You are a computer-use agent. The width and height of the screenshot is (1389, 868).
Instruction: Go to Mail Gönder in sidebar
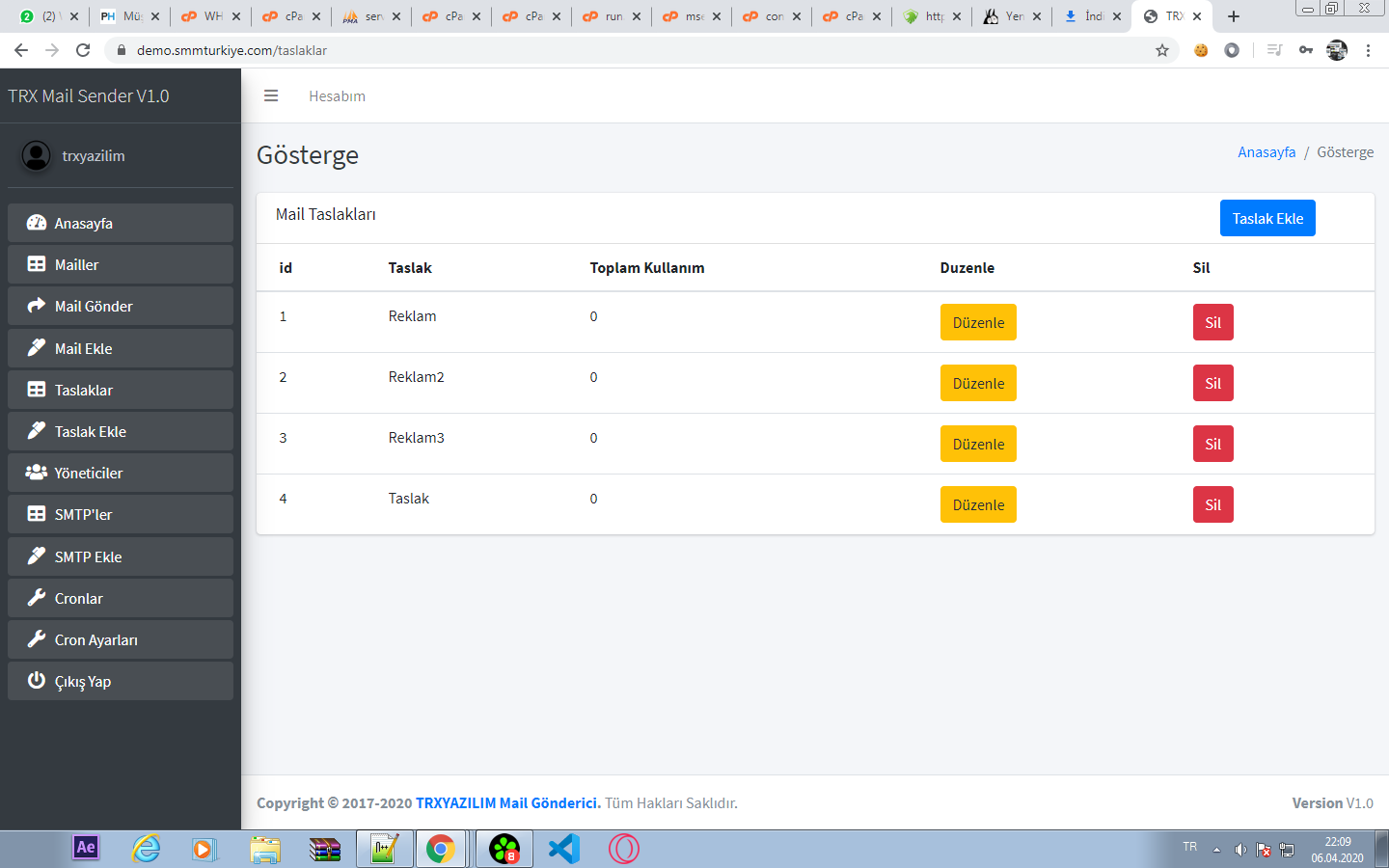[121, 306]
